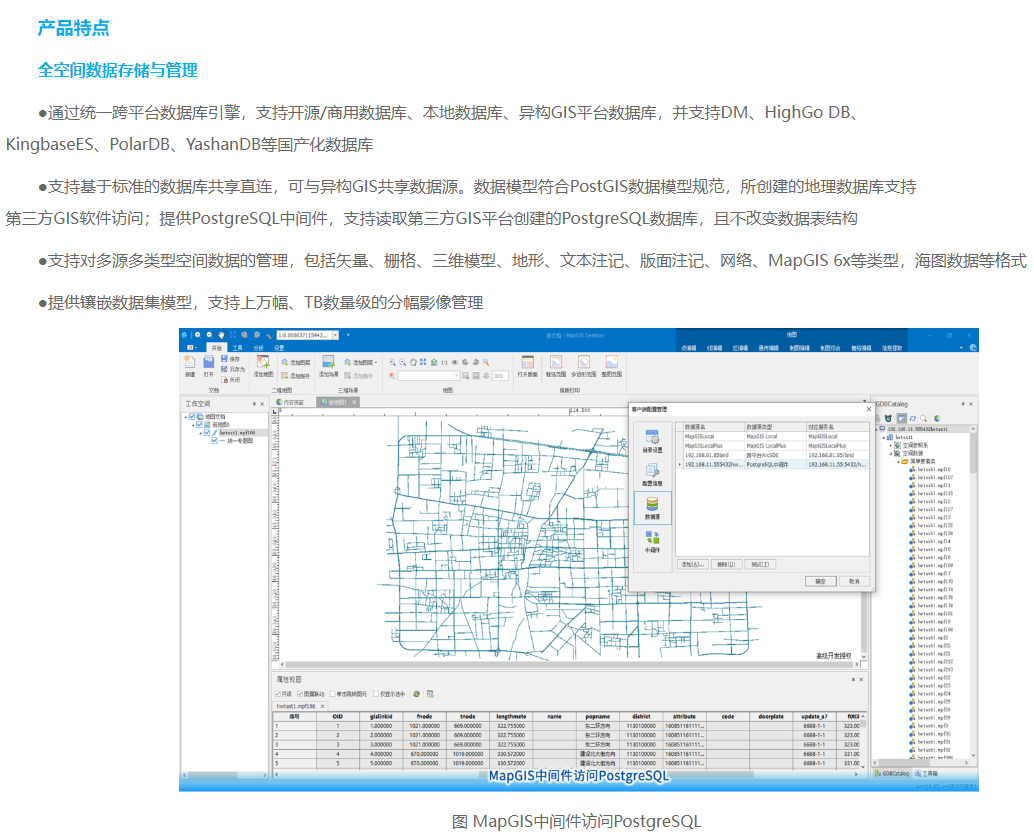Image resolution: width=1034 pixels, height=839 pixels.
Task: Collapse hwtest1 database node in GDBCatalog
Action: [884, 437]
